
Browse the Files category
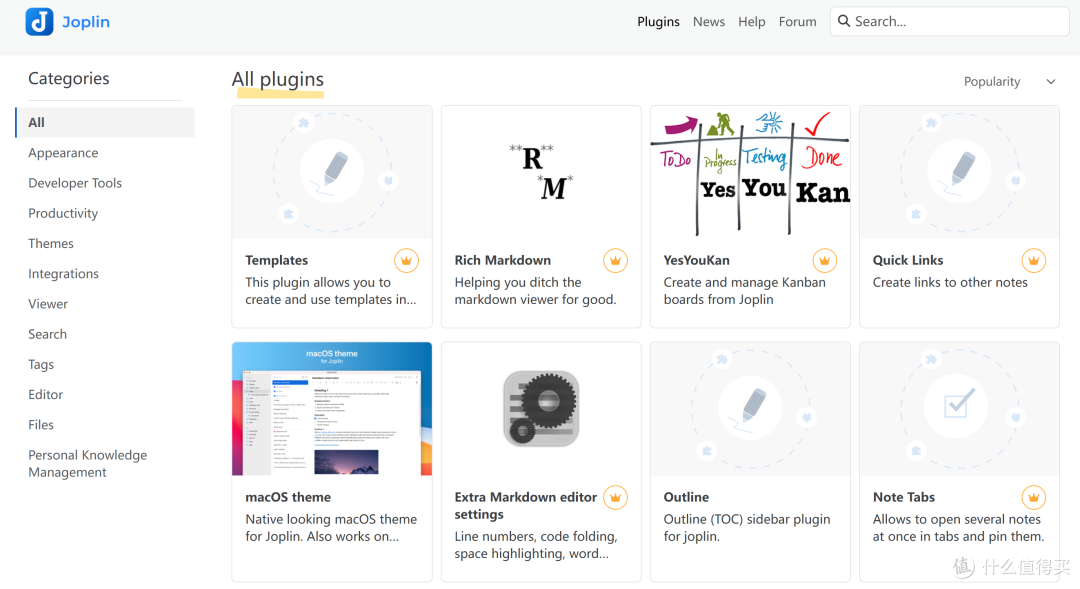(x=41, y=425)
